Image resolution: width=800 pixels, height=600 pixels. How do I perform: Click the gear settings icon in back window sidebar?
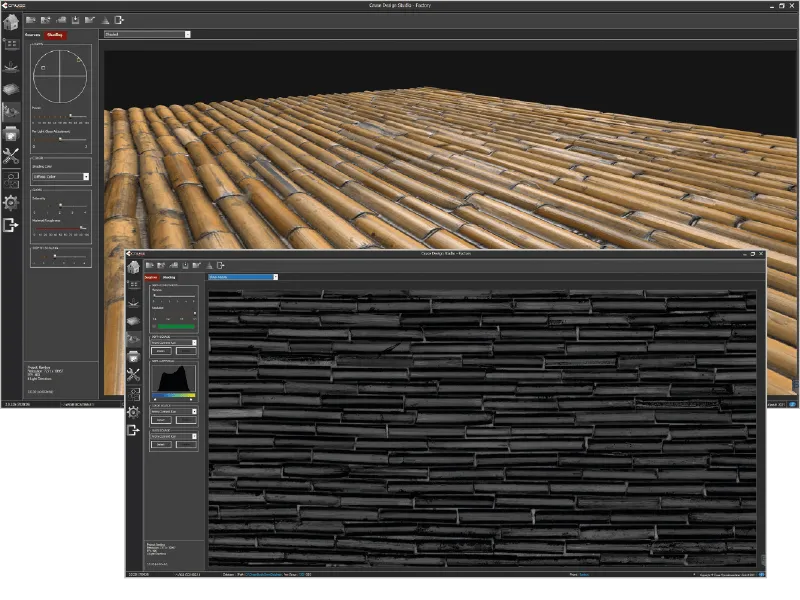point(11,202)
